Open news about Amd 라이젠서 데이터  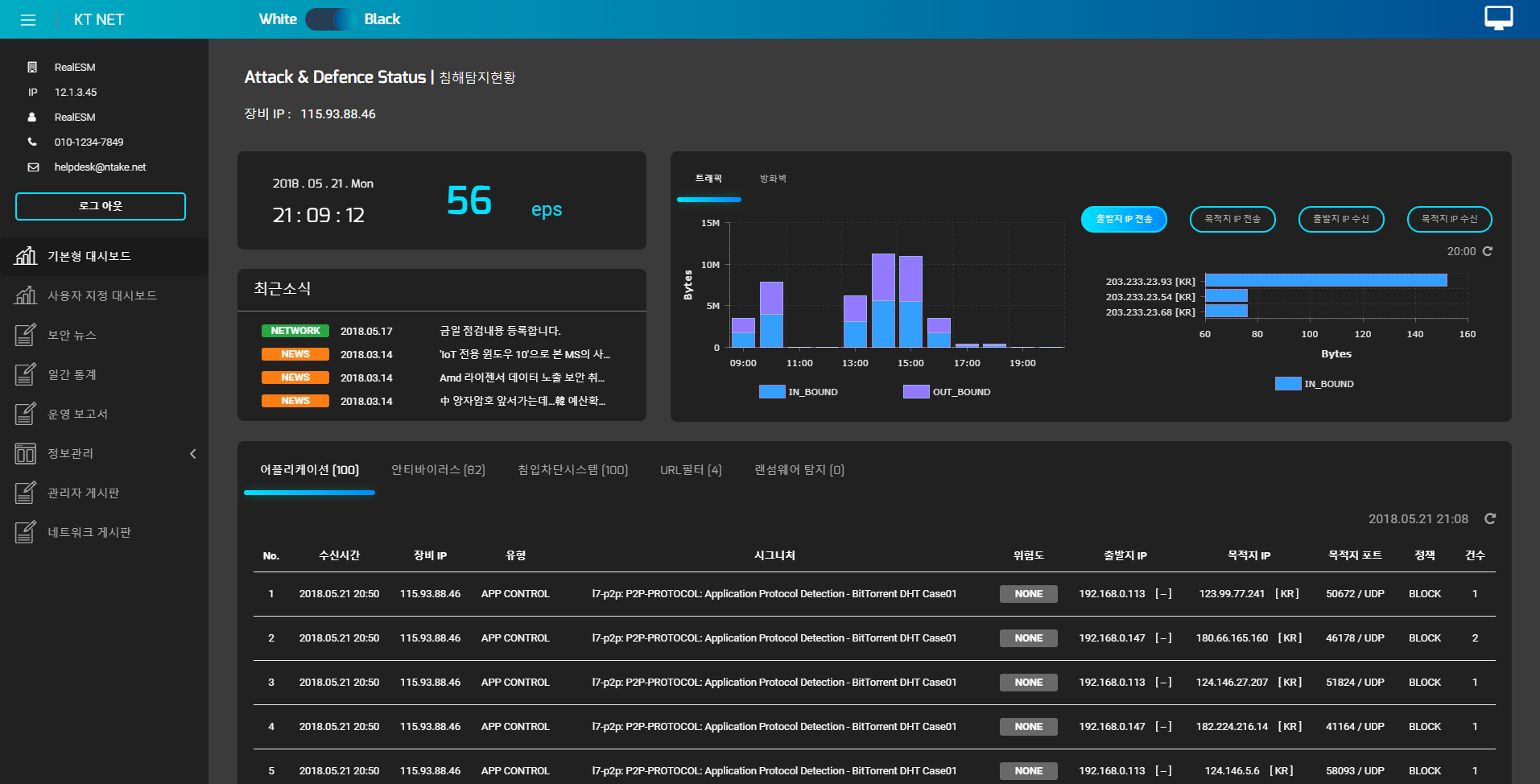click(x=522, y=378)
